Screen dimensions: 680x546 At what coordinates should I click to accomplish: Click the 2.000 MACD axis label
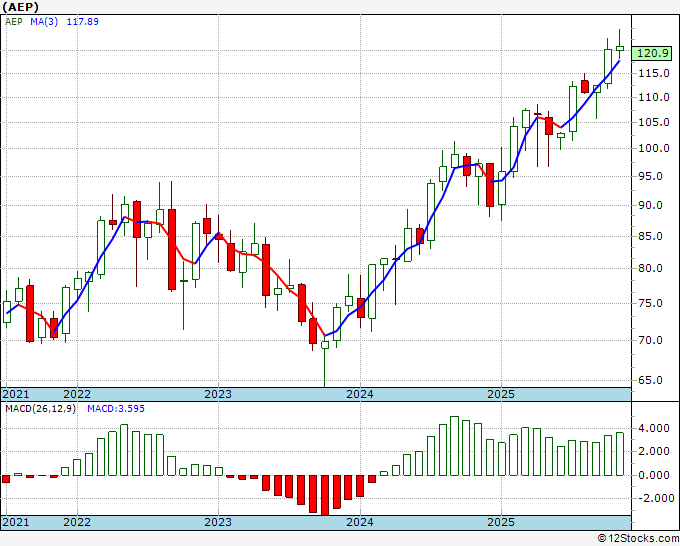coord(654,451)
